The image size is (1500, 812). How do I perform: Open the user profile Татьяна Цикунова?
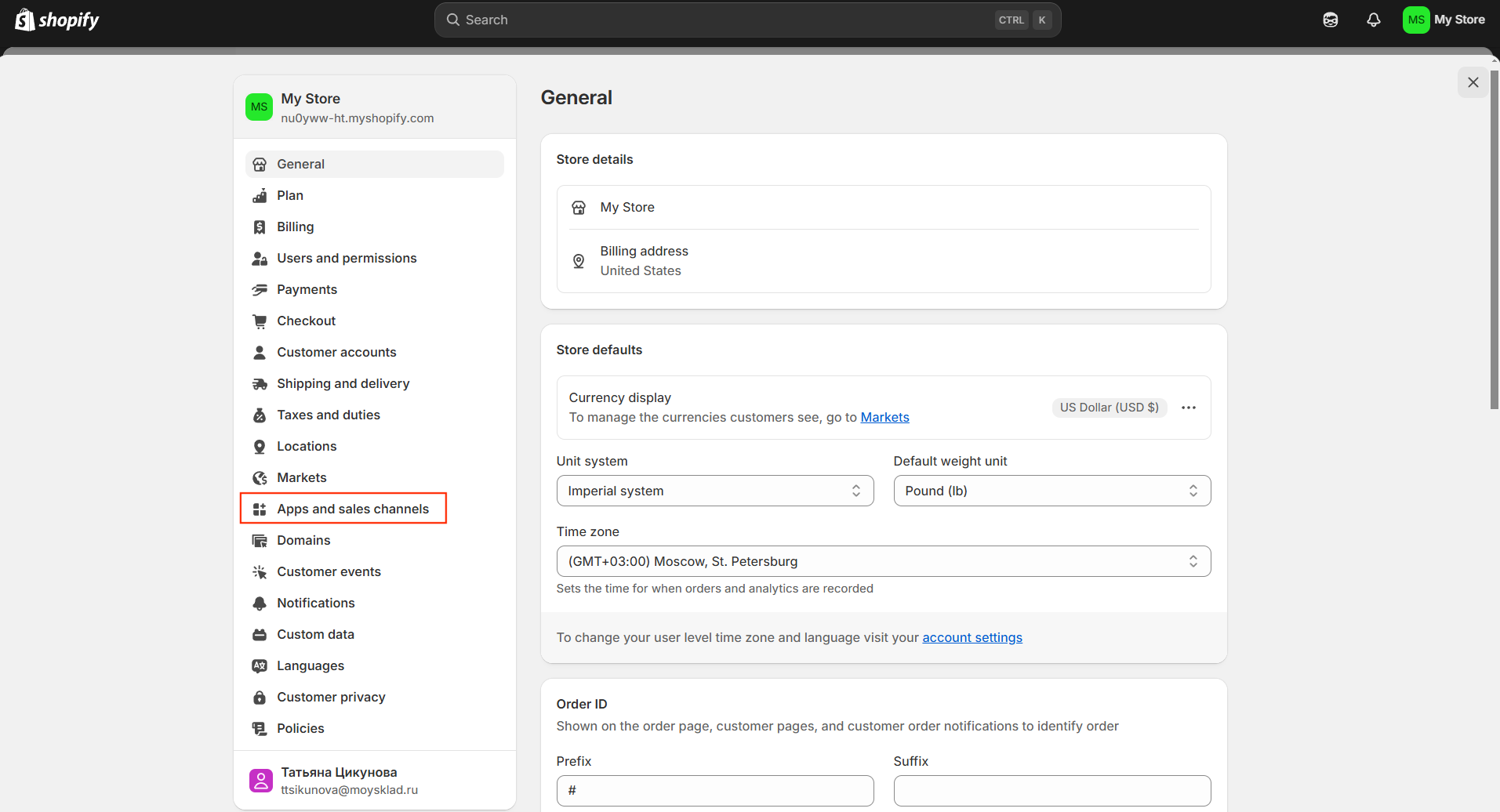[375, 781]
